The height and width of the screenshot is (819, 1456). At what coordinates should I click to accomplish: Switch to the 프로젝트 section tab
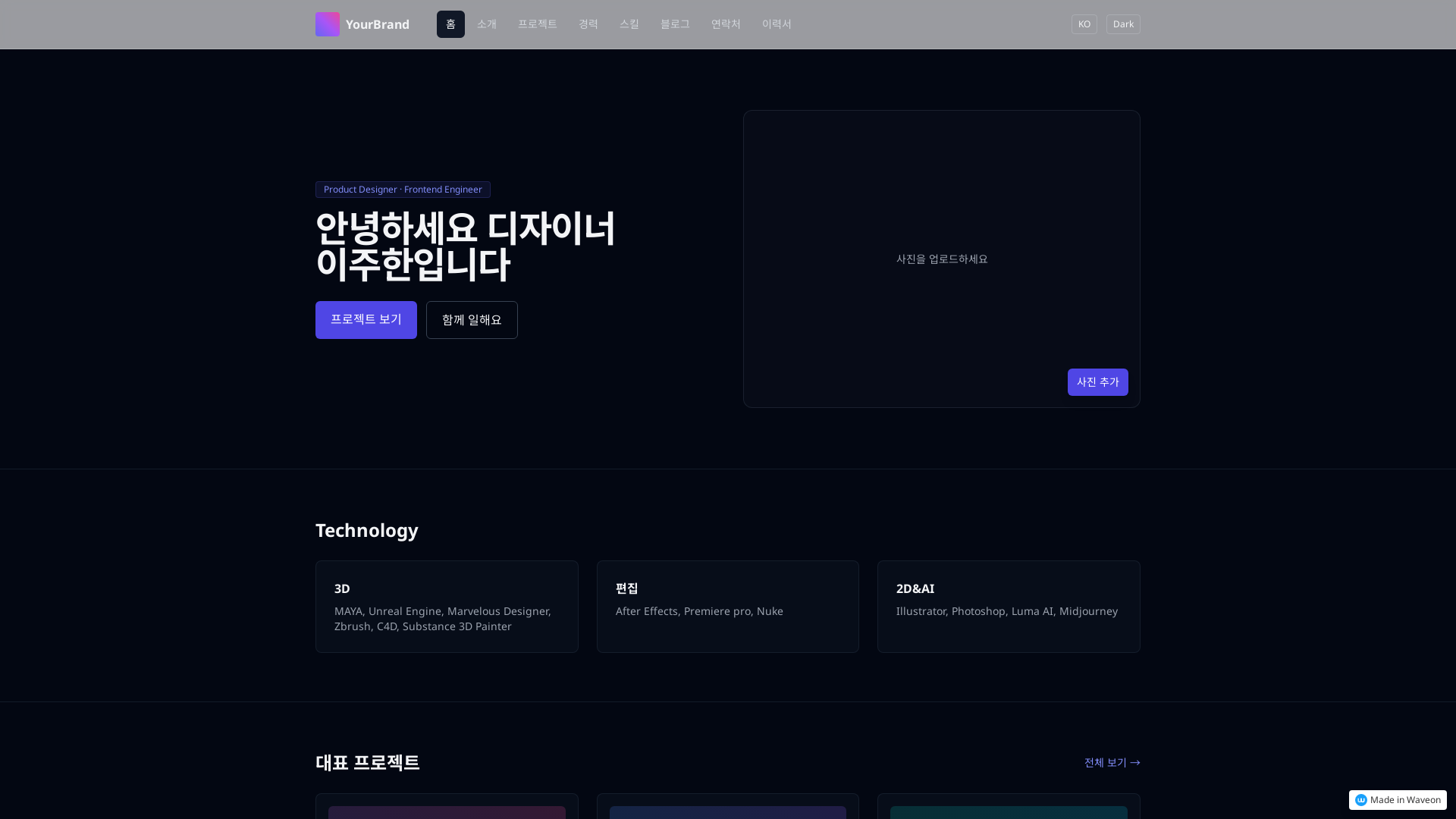(537, 24)
